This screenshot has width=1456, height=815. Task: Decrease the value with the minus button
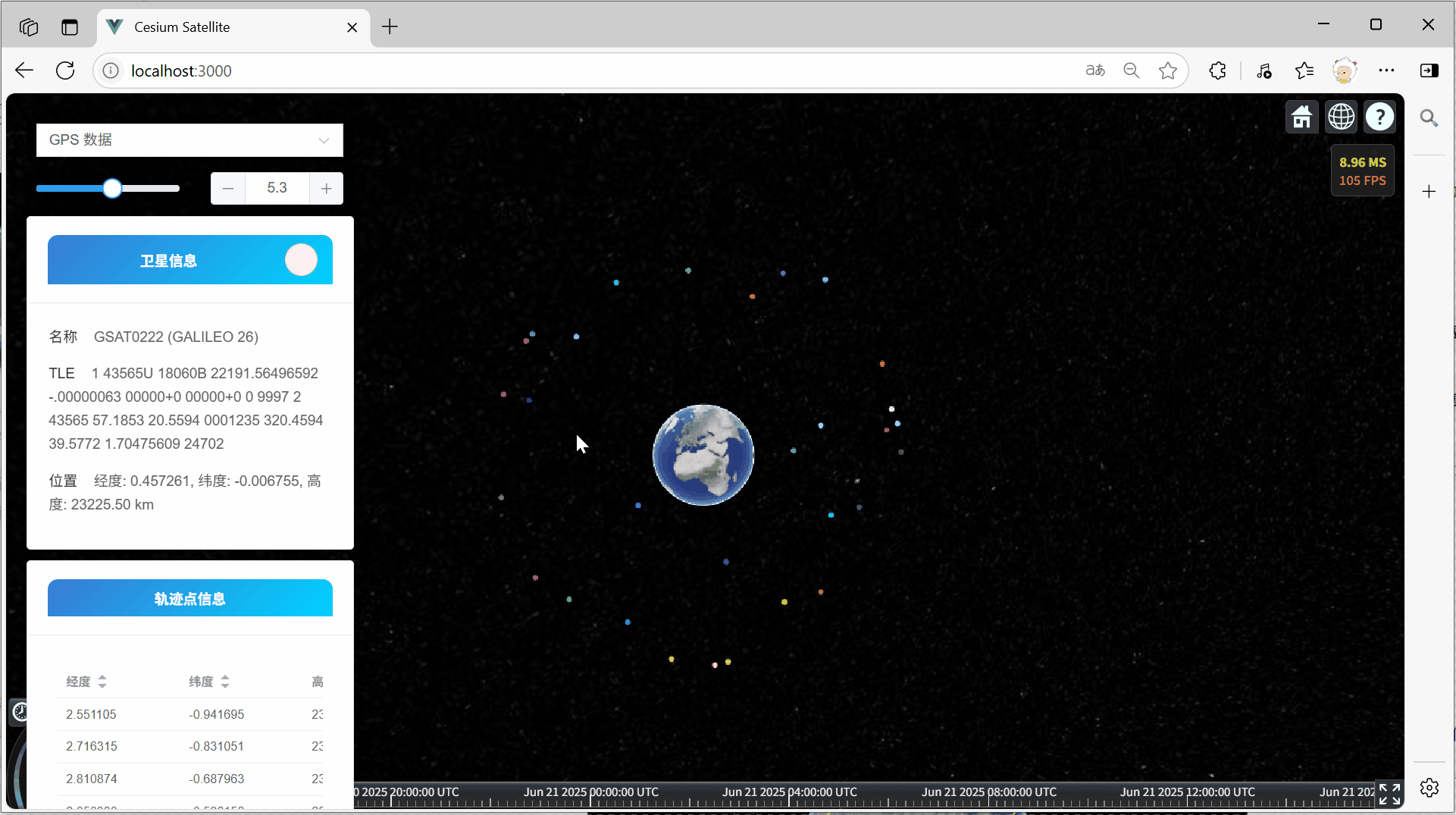228,188
